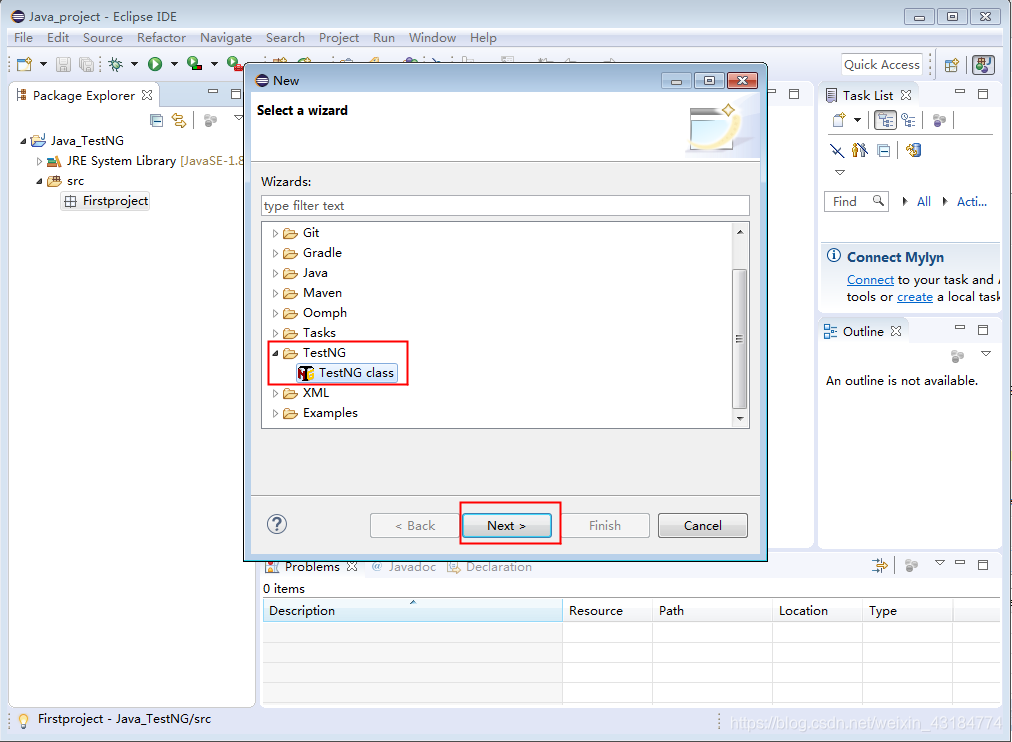
Task: Click the Quick Access field
Action: tap(882, 65)
